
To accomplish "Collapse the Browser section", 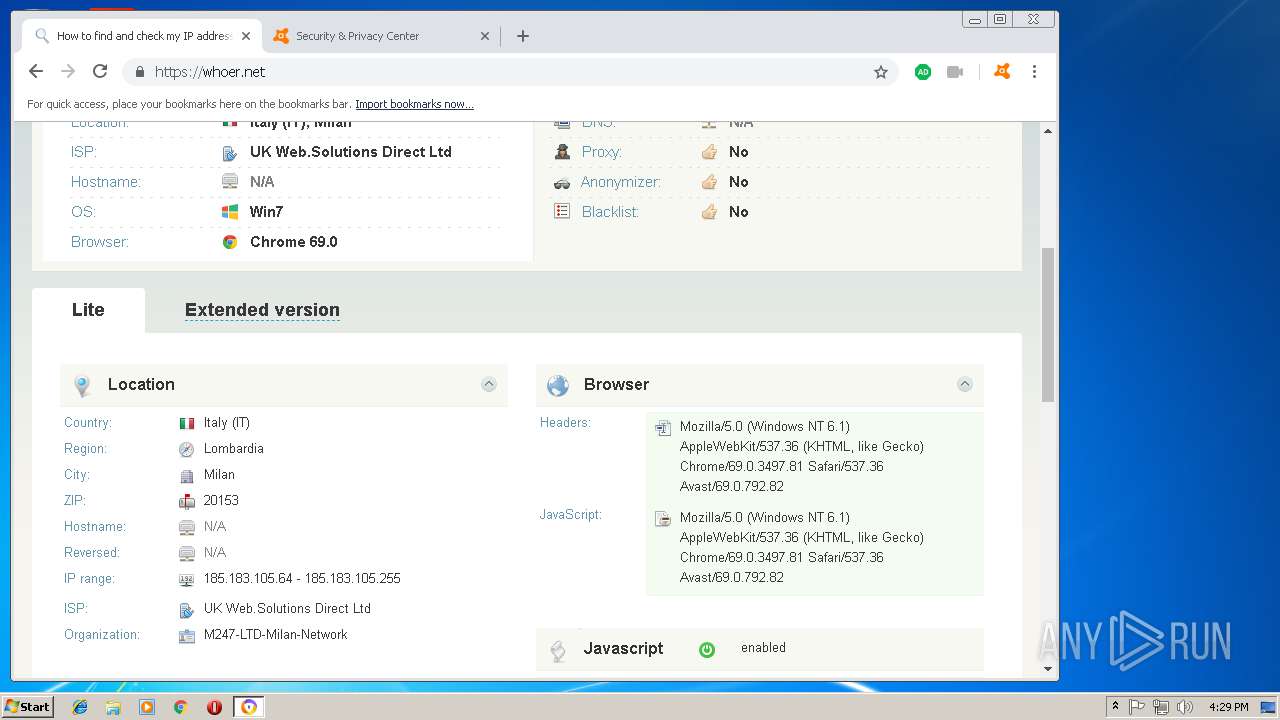I will [965, 384].
